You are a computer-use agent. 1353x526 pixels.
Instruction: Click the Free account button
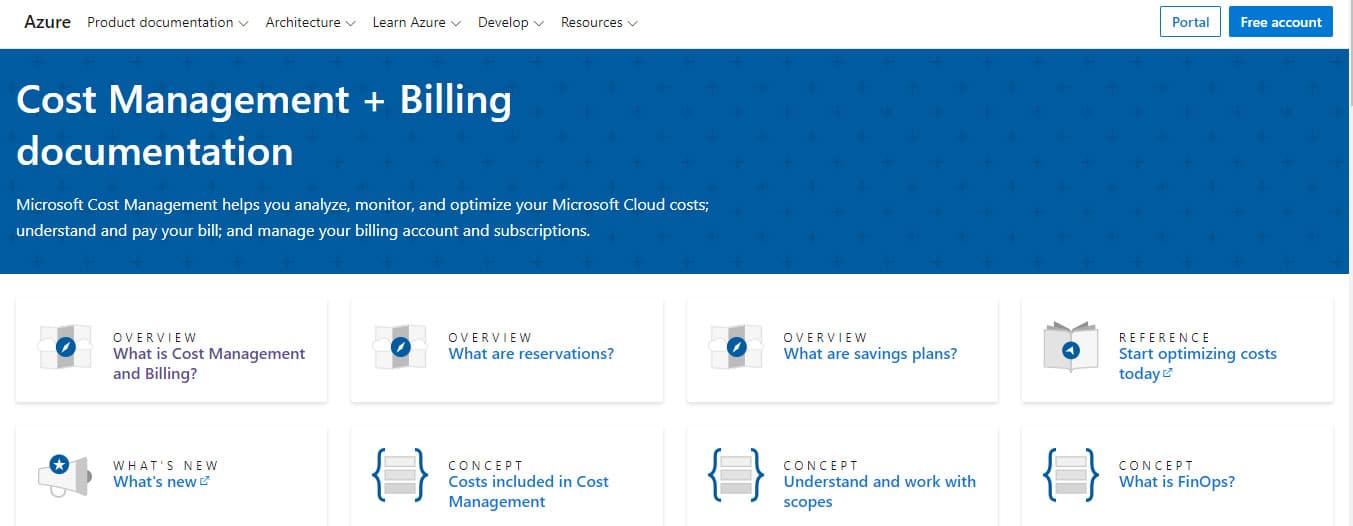coord(1280,22)
